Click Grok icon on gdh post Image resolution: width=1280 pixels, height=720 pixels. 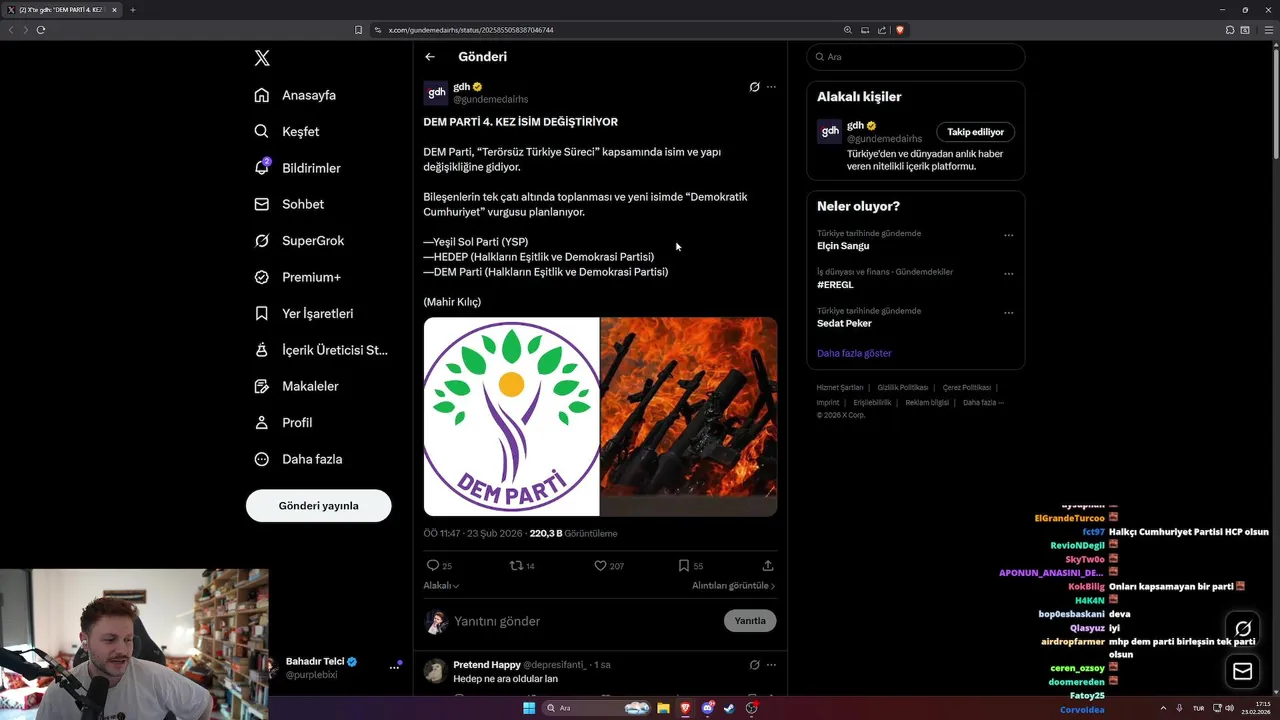(x=754, y=87)
